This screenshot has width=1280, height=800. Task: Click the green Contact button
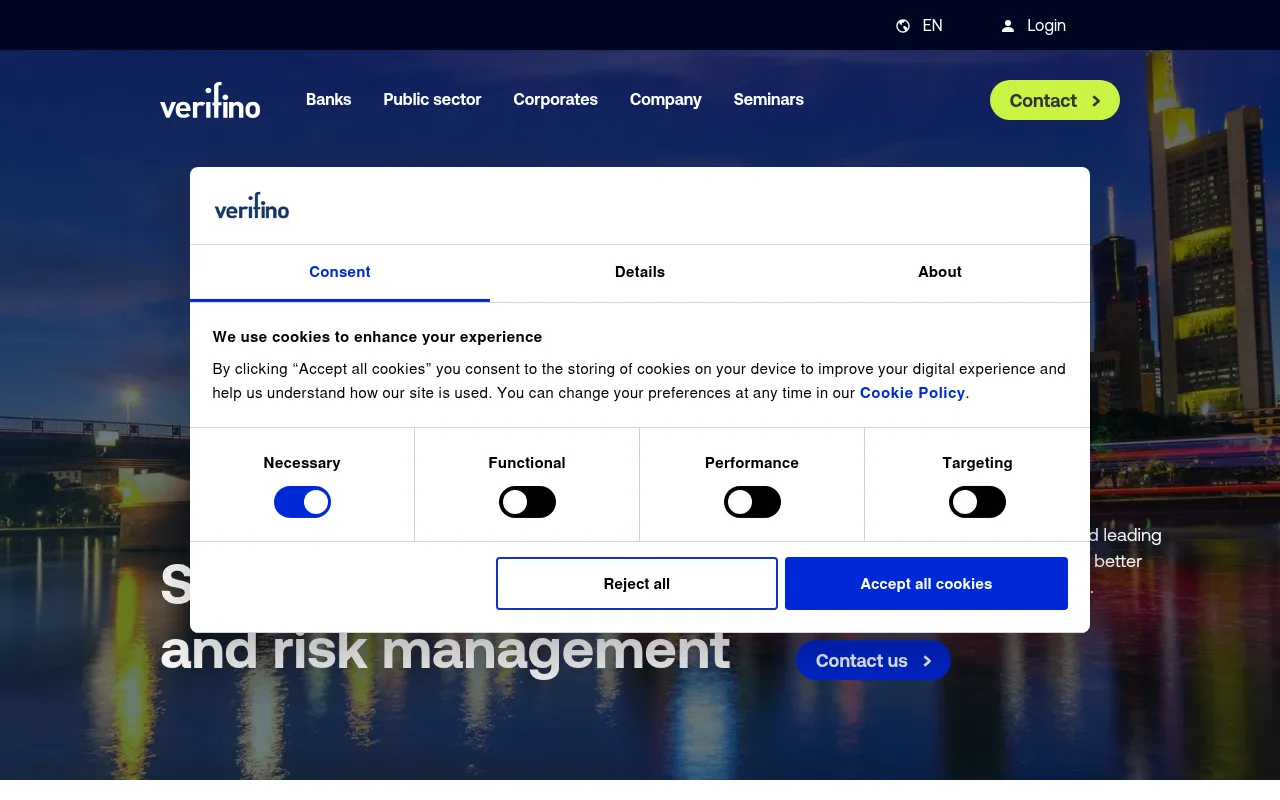[1055, 100]
